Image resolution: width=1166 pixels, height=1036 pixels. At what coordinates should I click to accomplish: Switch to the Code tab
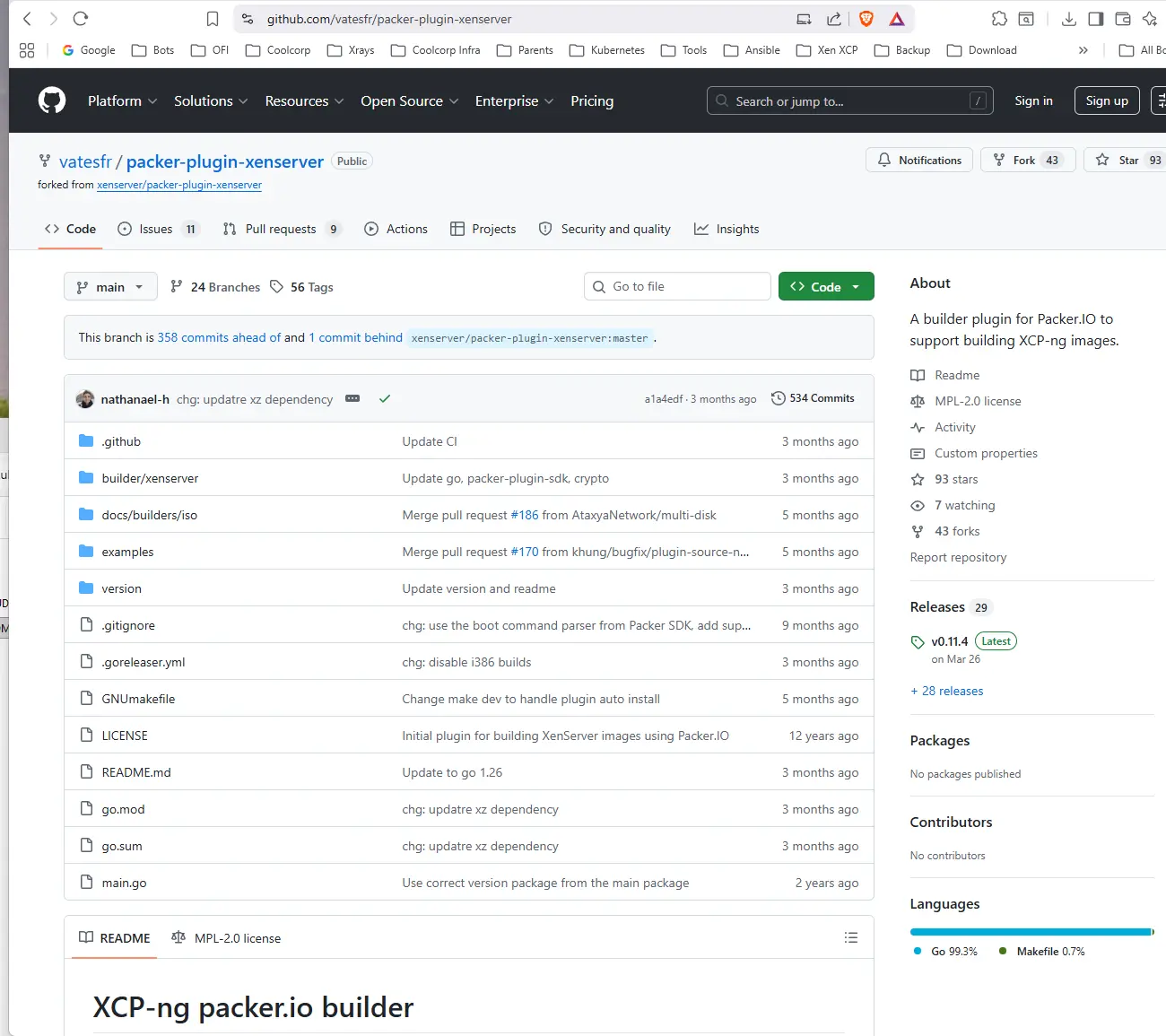click(x=70, y=229)
